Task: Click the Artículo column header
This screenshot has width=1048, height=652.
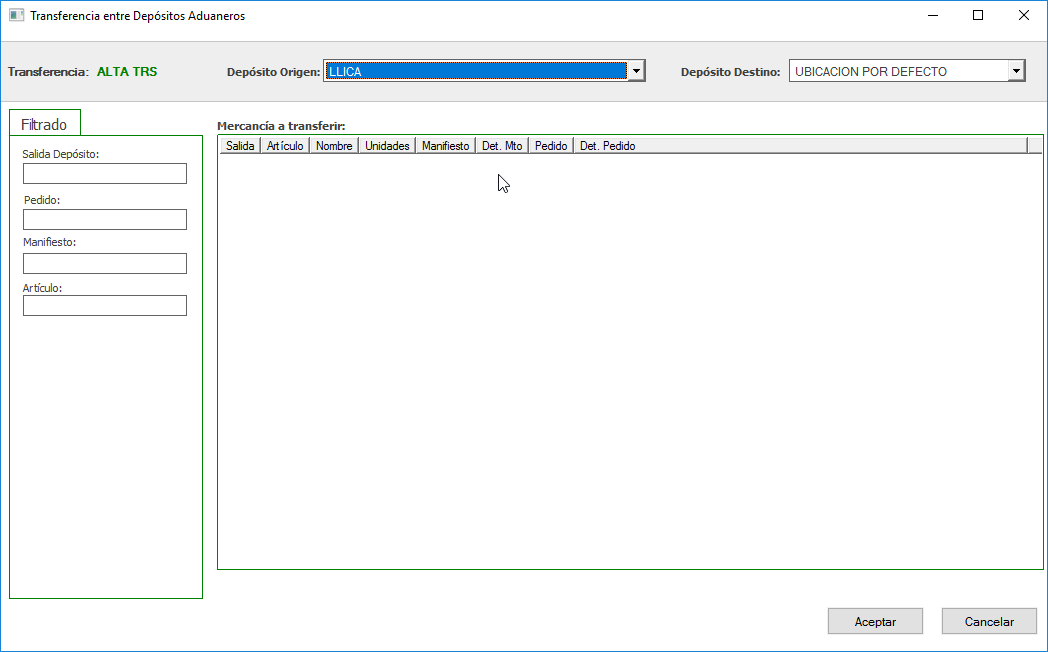Action: (x=285, y=146)
